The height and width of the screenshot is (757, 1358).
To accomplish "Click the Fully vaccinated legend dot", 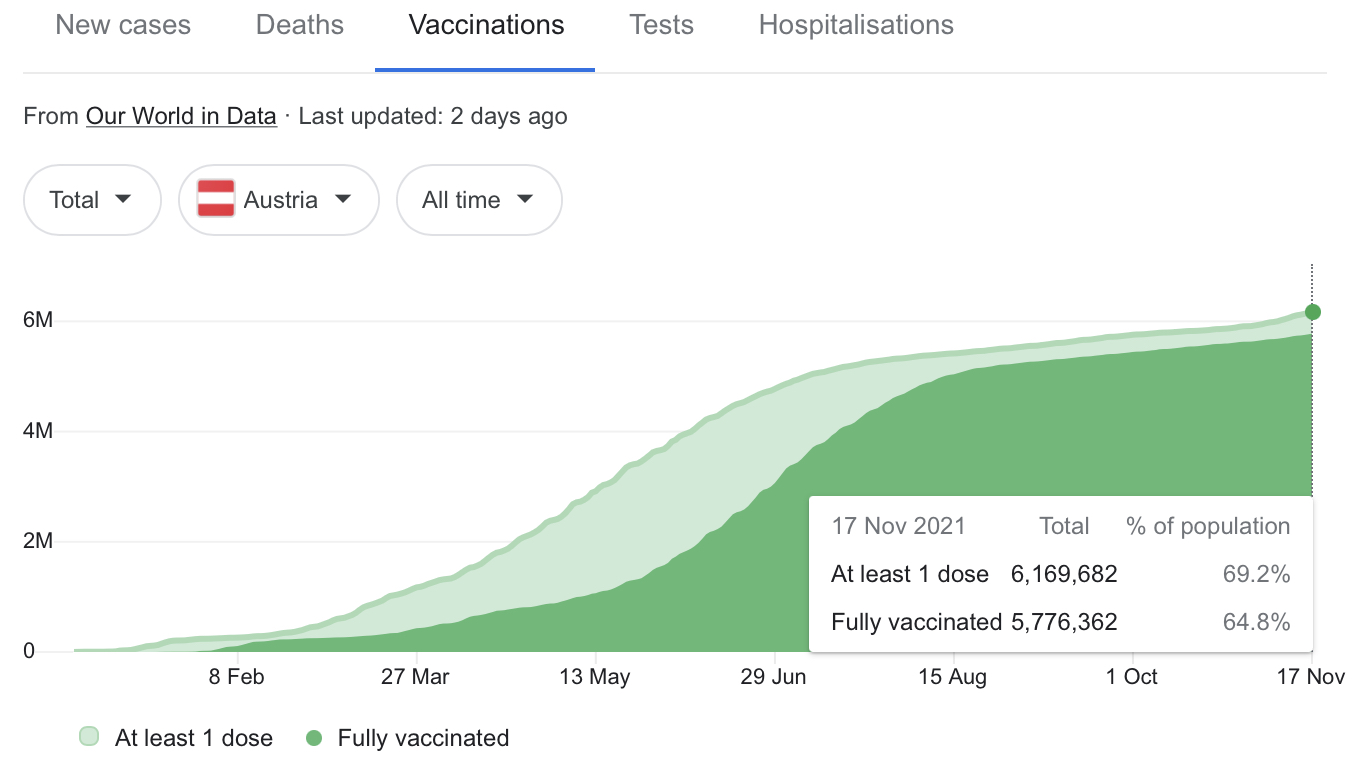I will 314,738.
